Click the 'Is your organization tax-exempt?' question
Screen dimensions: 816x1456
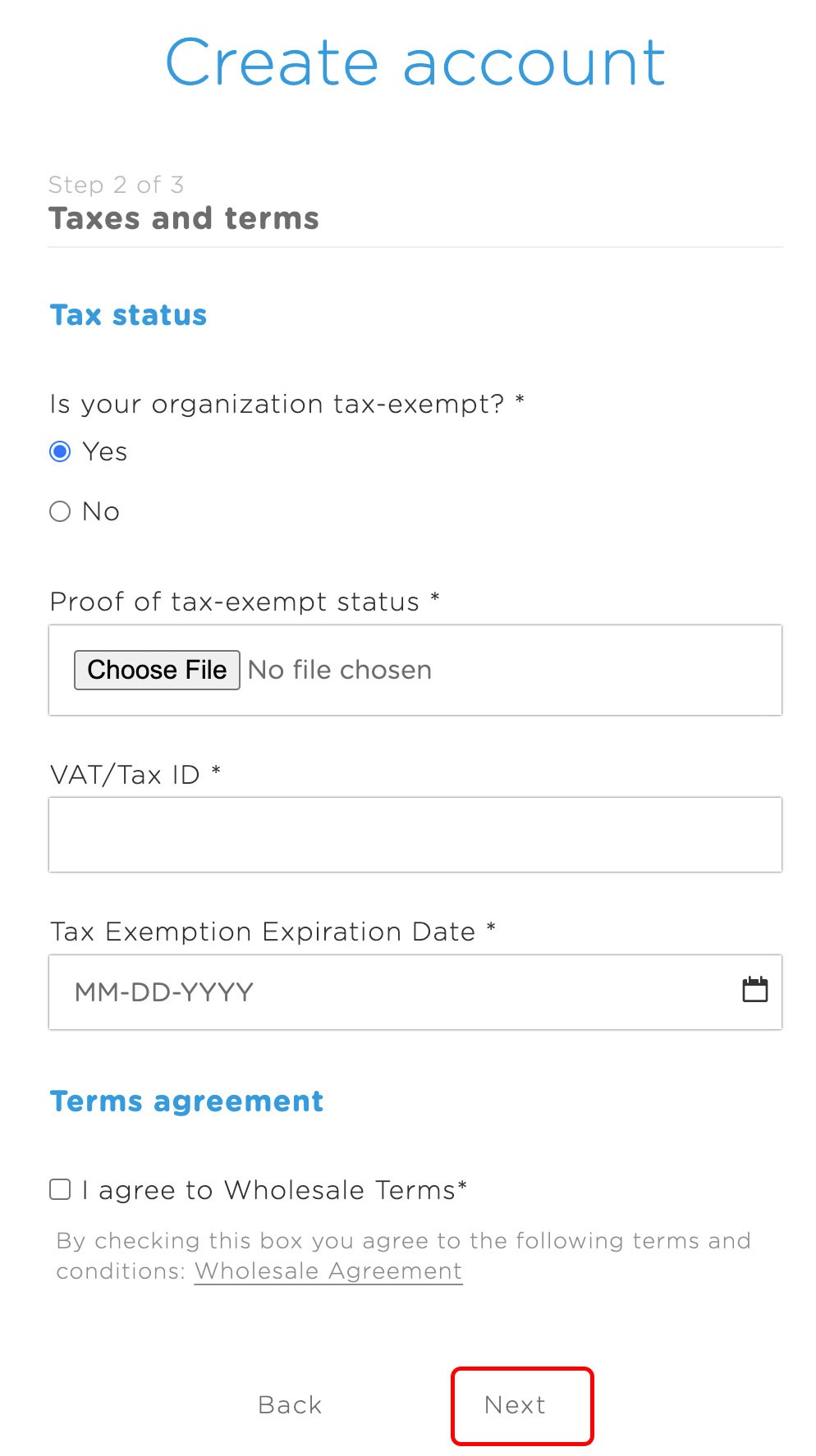[277, 404]
